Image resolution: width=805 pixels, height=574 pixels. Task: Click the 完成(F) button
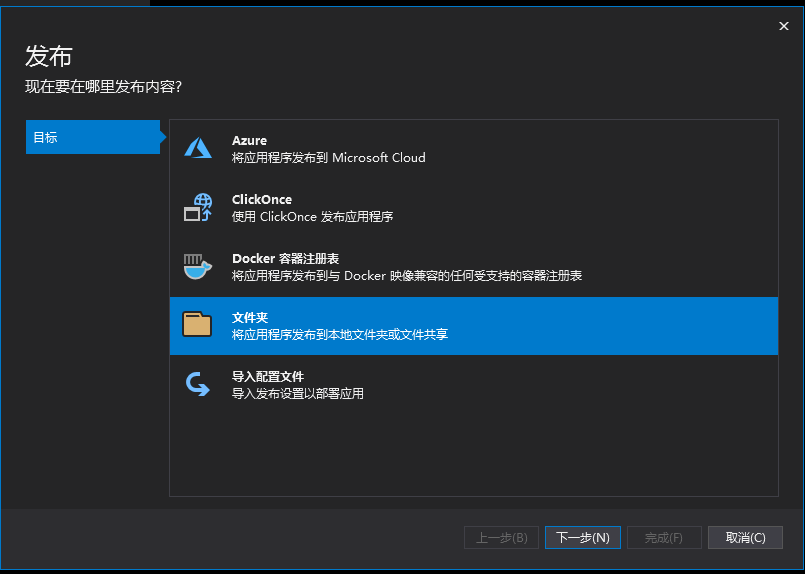664,538
